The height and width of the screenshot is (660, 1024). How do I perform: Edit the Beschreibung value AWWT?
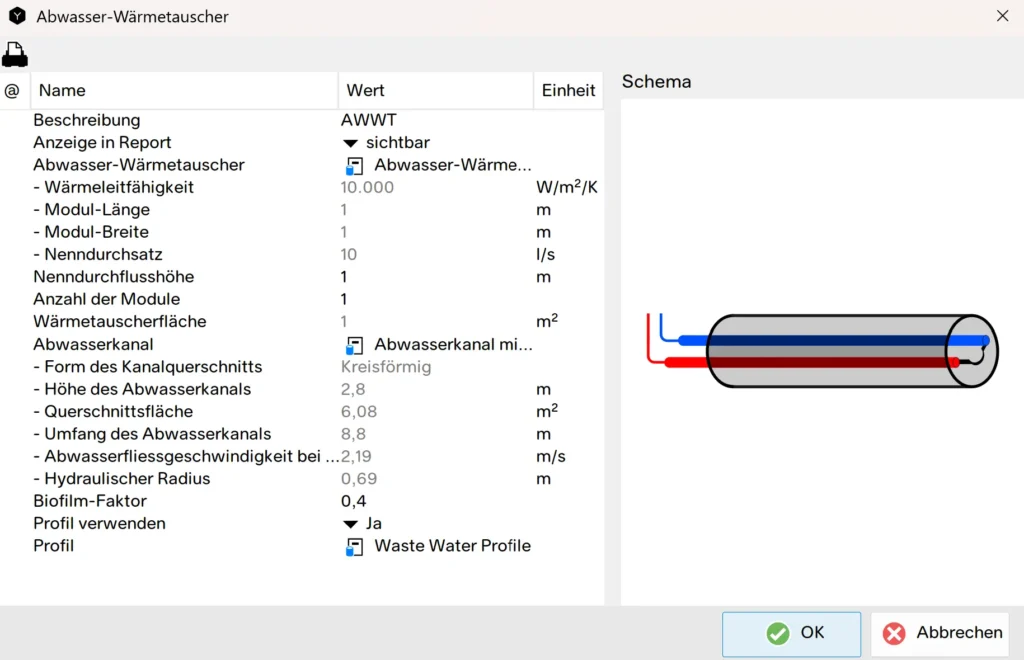(369, 120)
